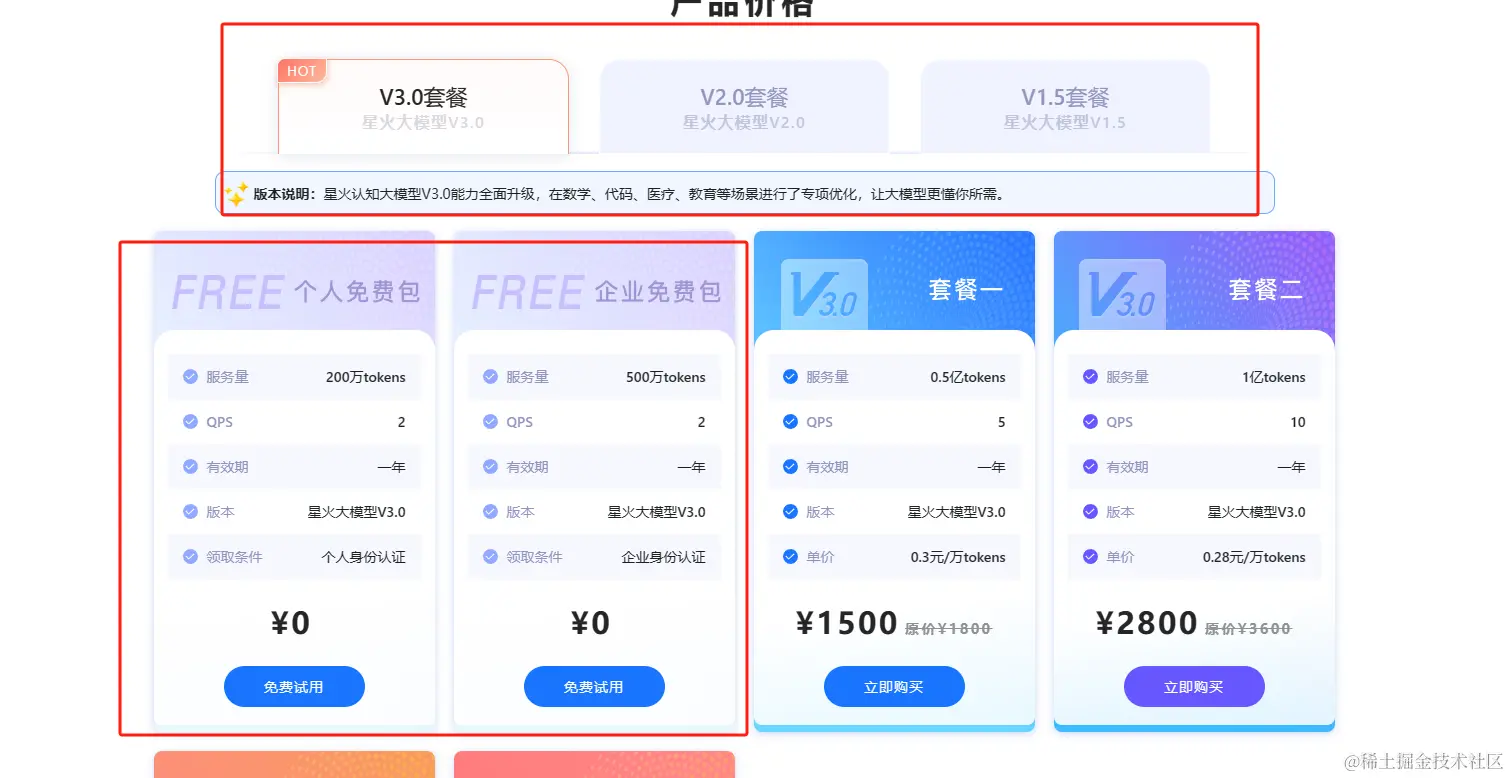Click 免费试用 on 个人免费包 card
The image size is (1510, 778).
(x=294, y=687)
